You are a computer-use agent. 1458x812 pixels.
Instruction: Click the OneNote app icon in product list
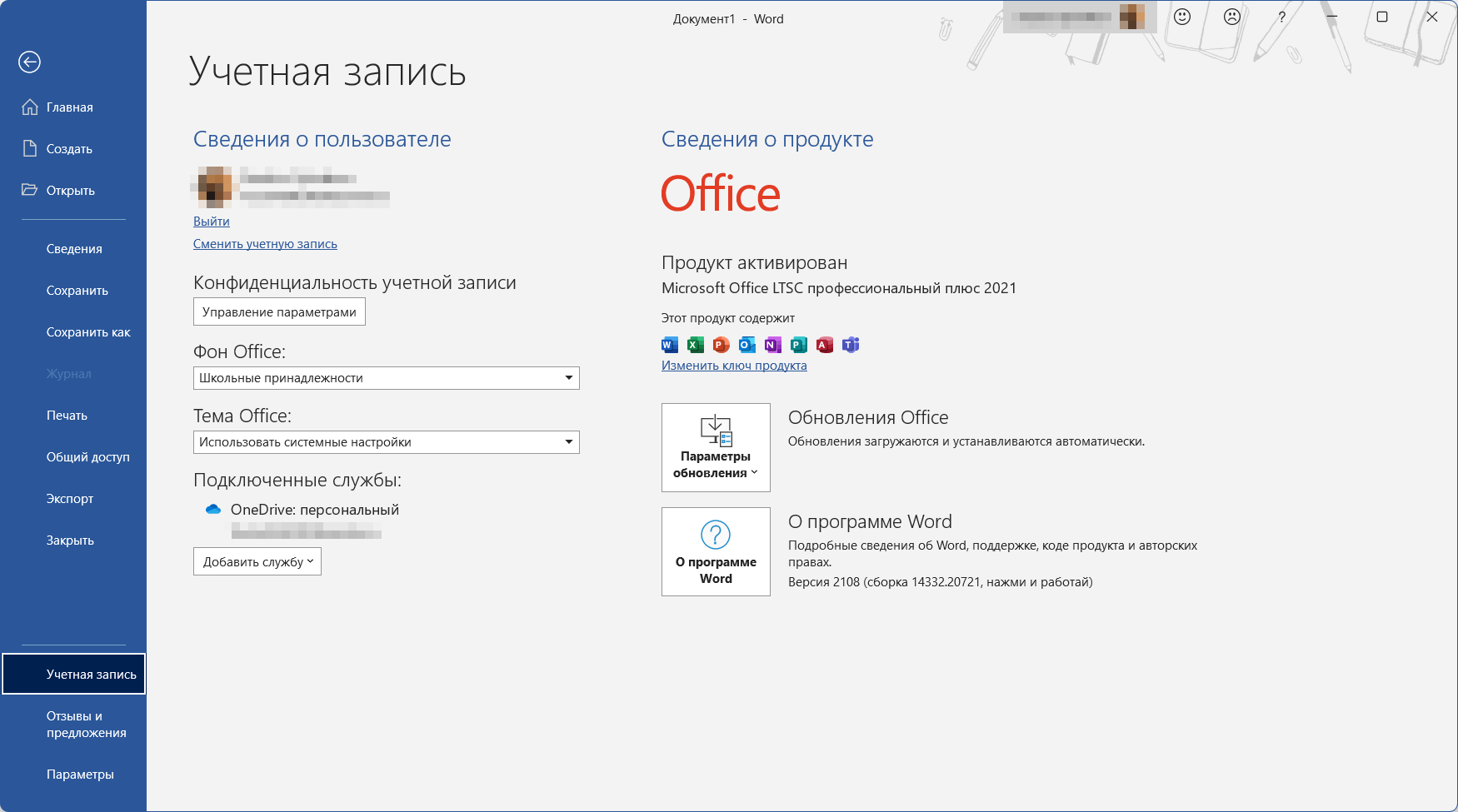pos(773,345)
